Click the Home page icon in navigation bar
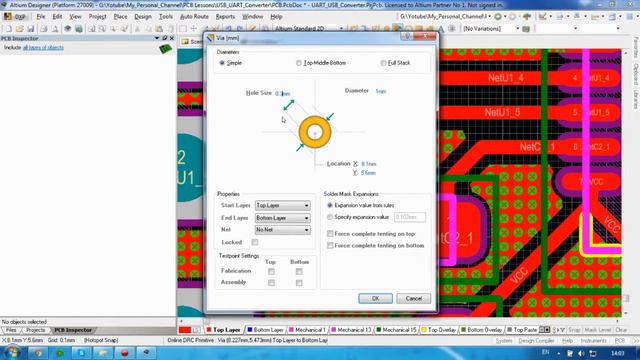Image resolution: width=640 pixels, height=360 pixels. coord(527,17)
